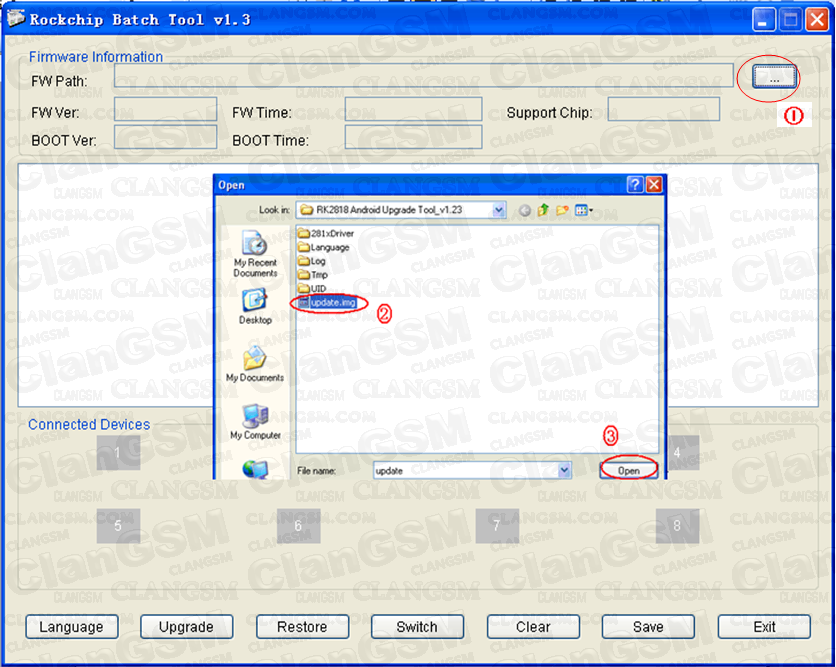Screen dimensions: 836x667
Task: Click the BOOT Time field
Action: click(x=413, y=137)
